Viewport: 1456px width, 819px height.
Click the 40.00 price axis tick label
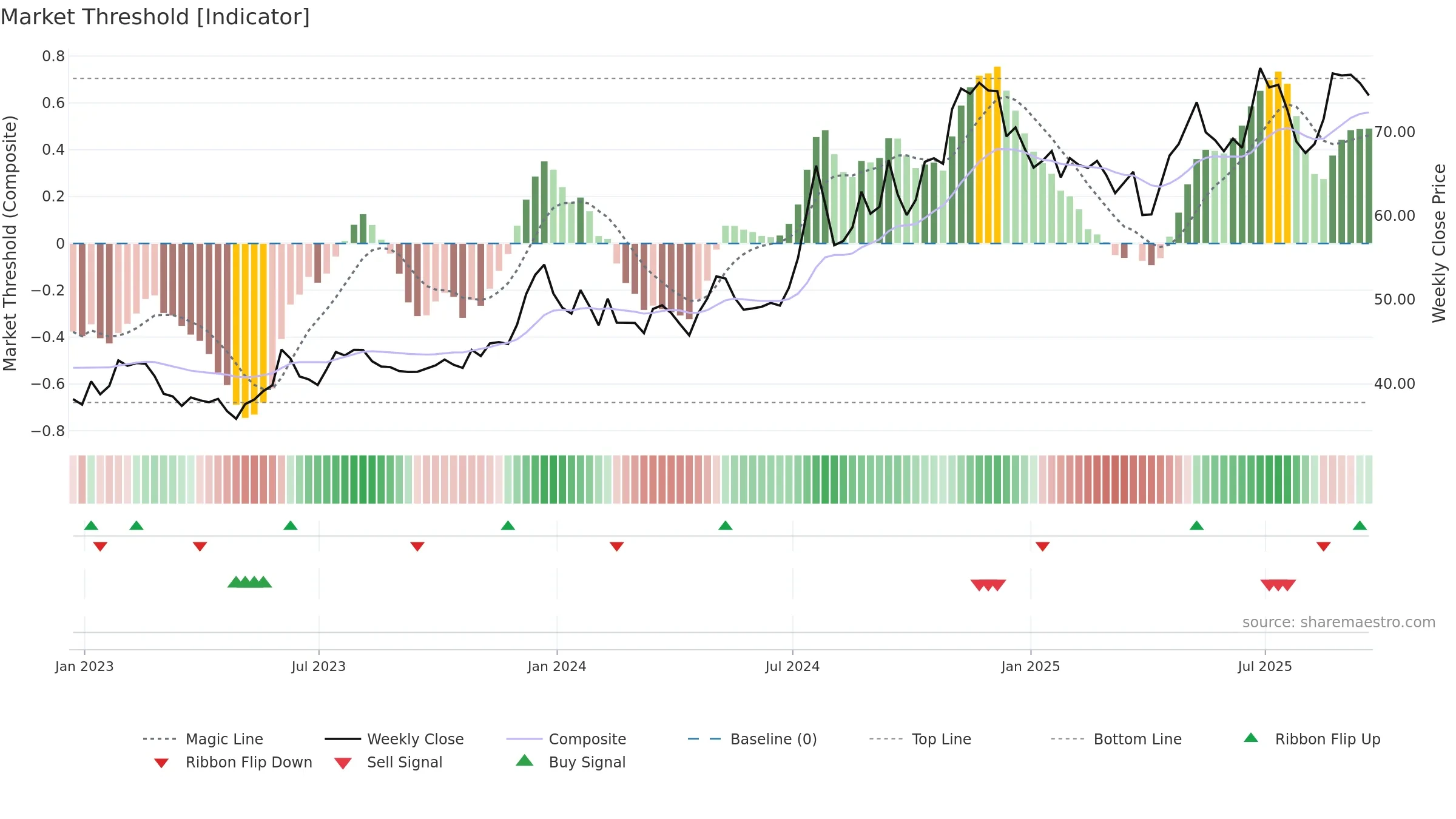[x=1395, y=383]
